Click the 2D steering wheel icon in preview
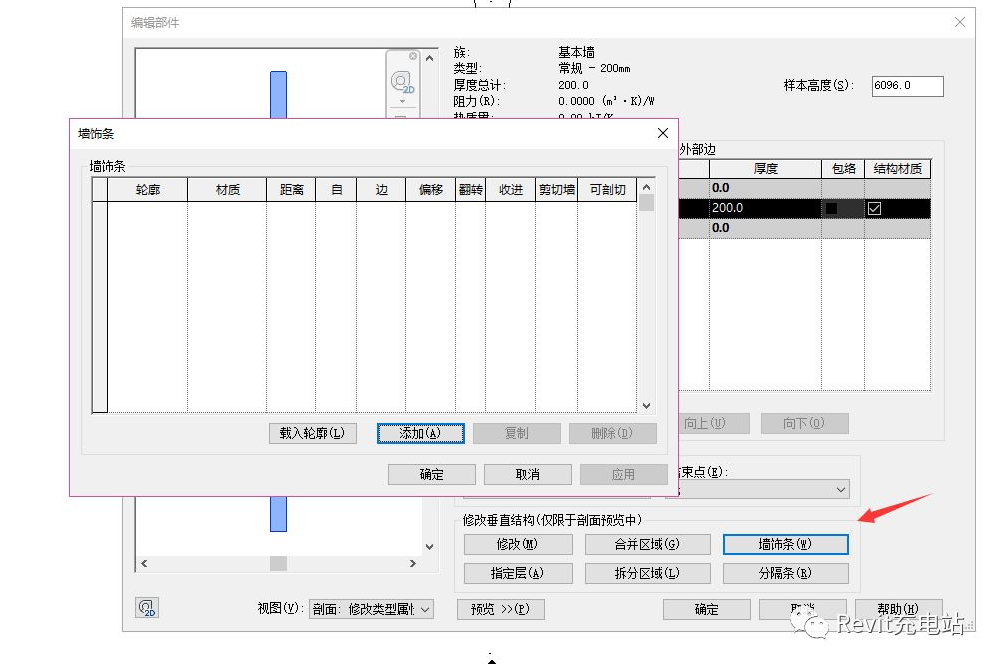Screen dimensions: 994x664 [x=402, y=82]
